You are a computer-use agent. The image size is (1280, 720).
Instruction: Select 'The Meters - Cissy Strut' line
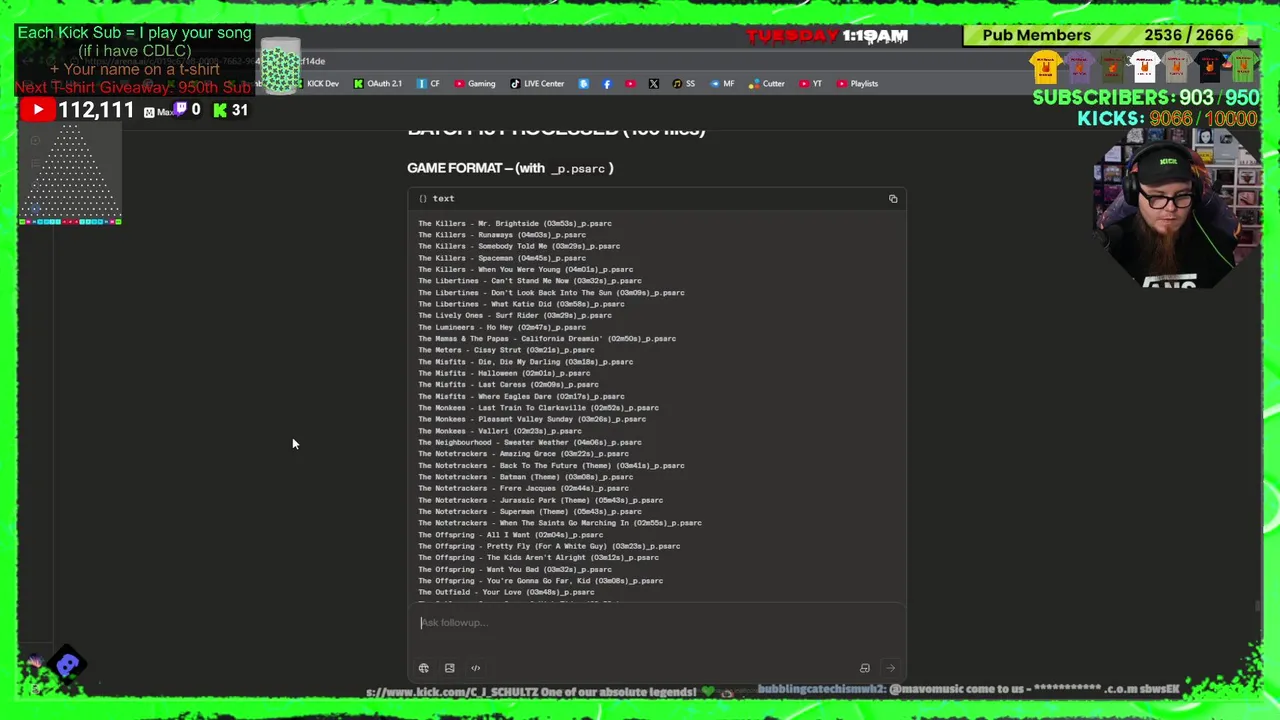coord(506,351)
